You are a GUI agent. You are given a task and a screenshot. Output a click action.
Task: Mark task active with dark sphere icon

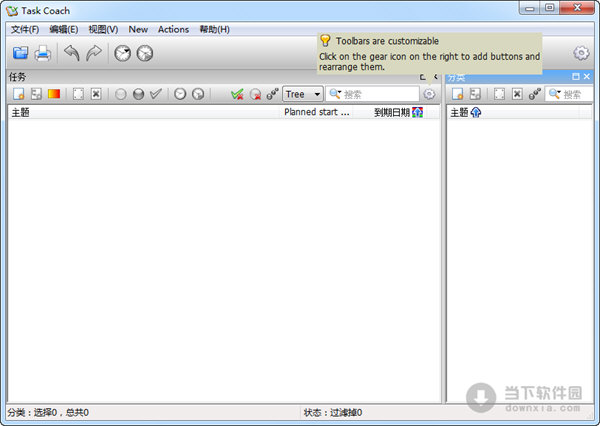(139, 94)
